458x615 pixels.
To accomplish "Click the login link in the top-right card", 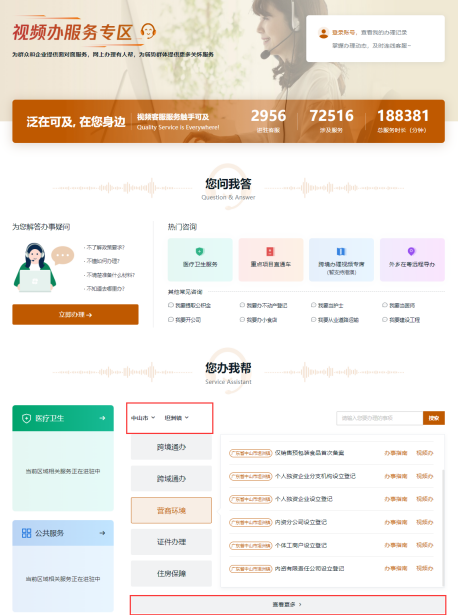I will (344, 33).
